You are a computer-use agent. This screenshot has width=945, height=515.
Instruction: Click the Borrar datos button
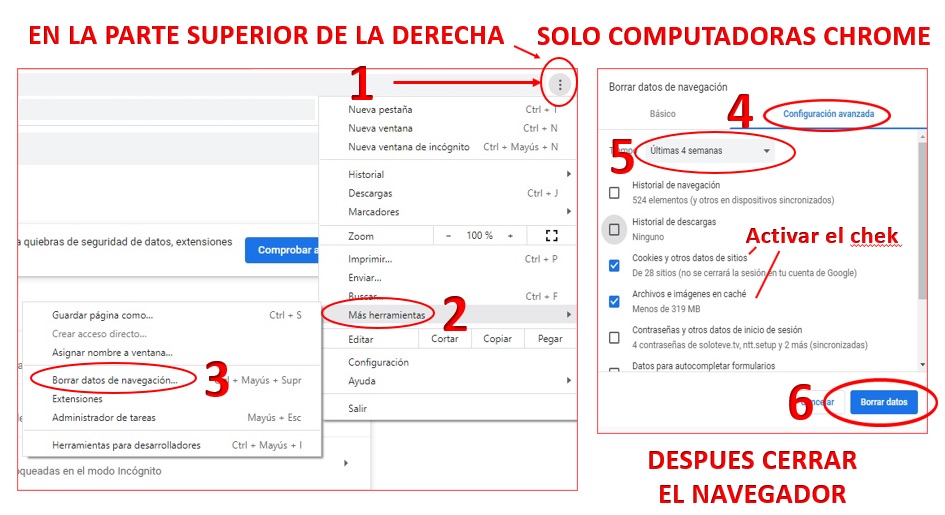(884, 402)
